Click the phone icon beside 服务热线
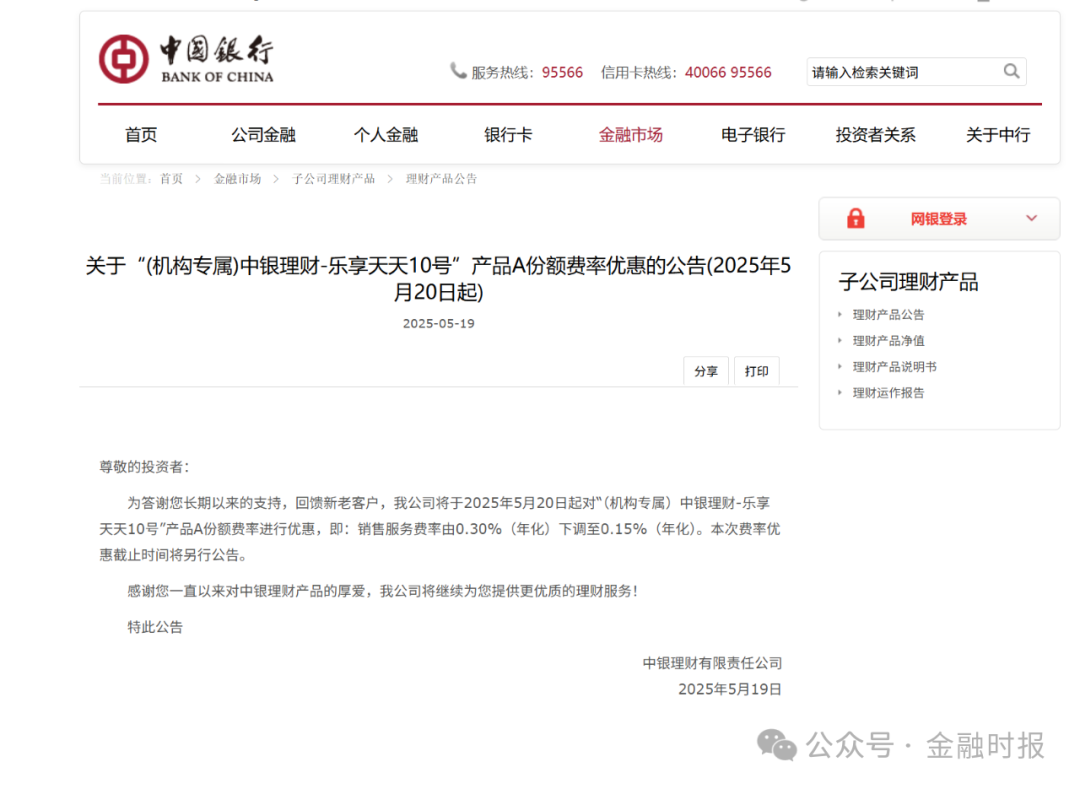The image size is (1080, 789). tap(458, 71)
